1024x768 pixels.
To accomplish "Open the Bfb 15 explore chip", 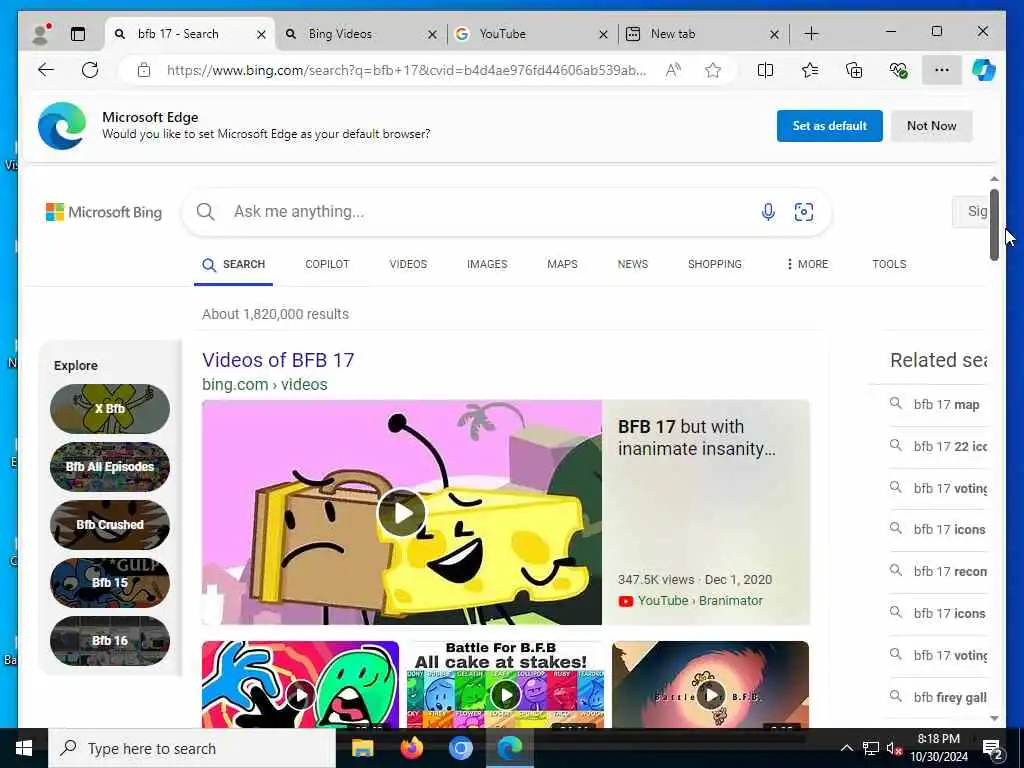I will (x=110, y=583).
